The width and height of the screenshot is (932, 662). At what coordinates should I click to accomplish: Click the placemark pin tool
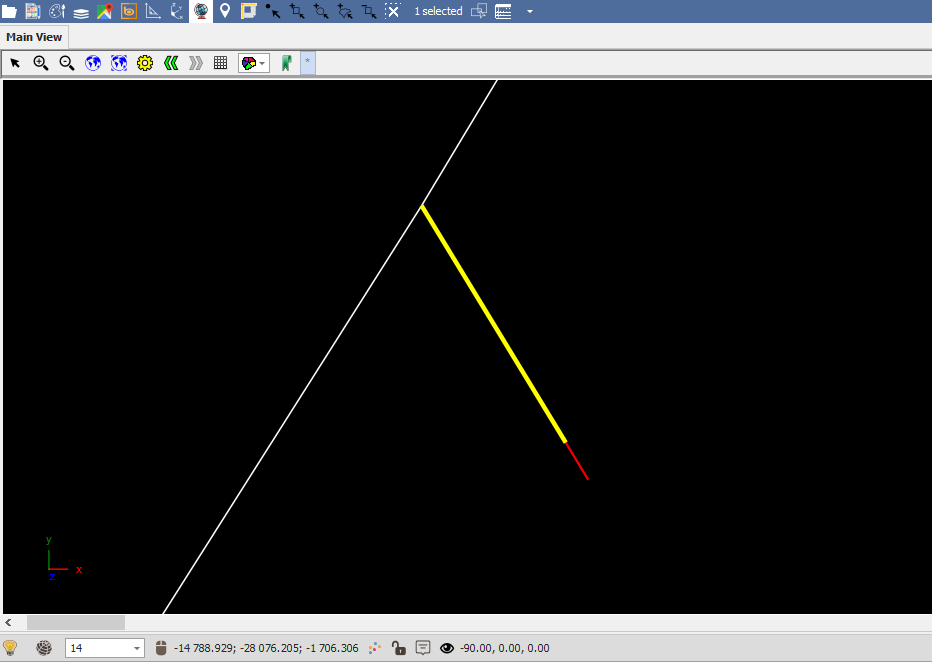tap(224, 11)
